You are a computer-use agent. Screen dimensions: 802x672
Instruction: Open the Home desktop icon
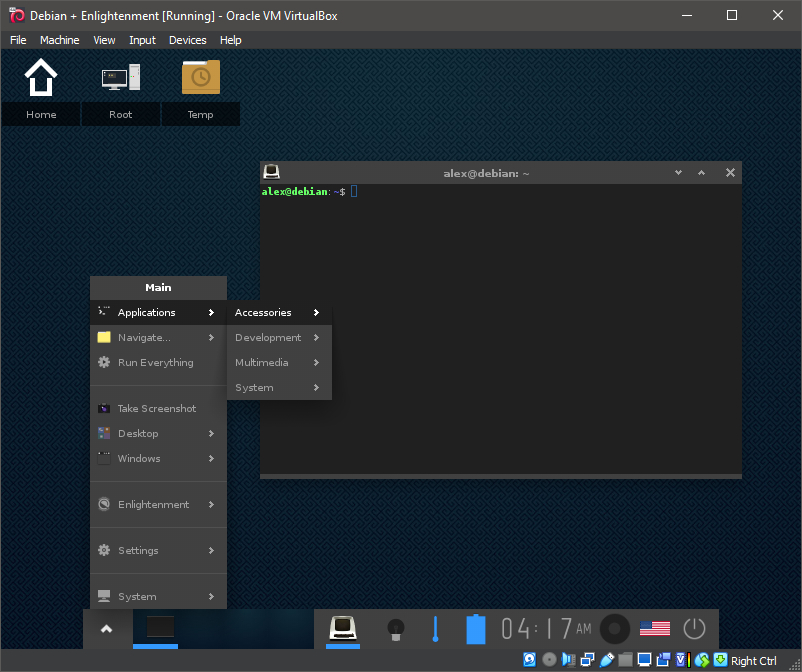tap(41, 78)
